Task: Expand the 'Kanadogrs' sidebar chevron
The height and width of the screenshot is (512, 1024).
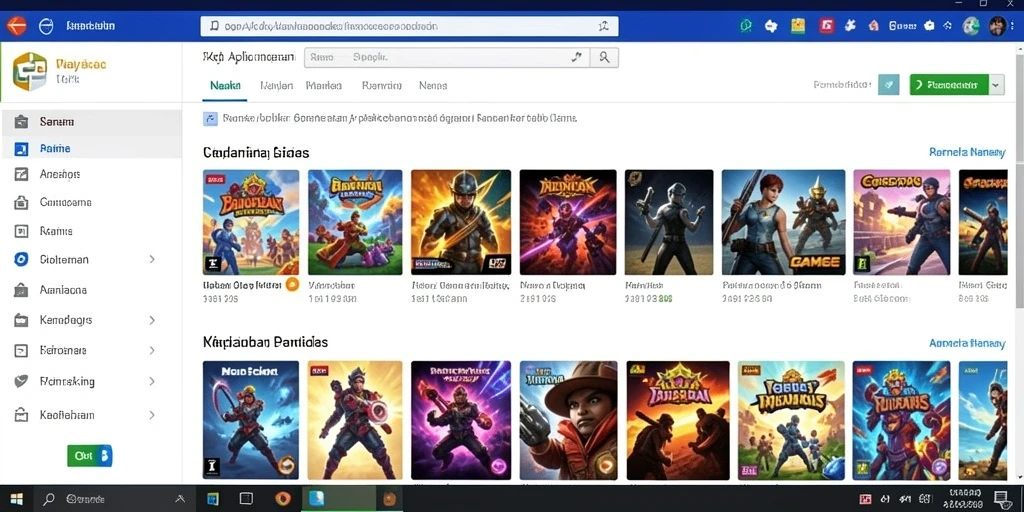Action: [x=152, y=320]
